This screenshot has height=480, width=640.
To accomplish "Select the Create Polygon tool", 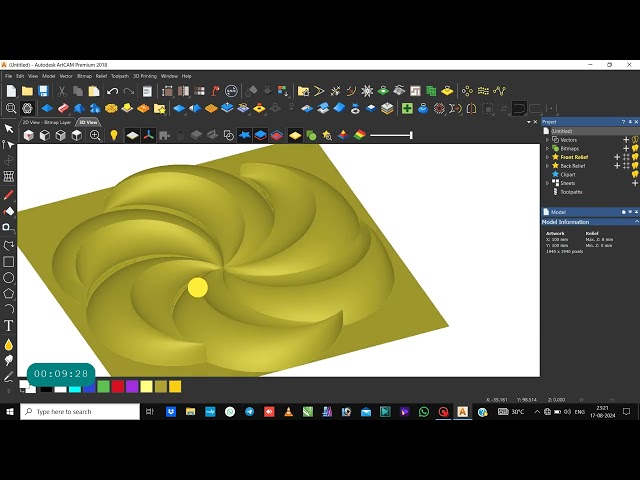I will click(x=9, y=293).
